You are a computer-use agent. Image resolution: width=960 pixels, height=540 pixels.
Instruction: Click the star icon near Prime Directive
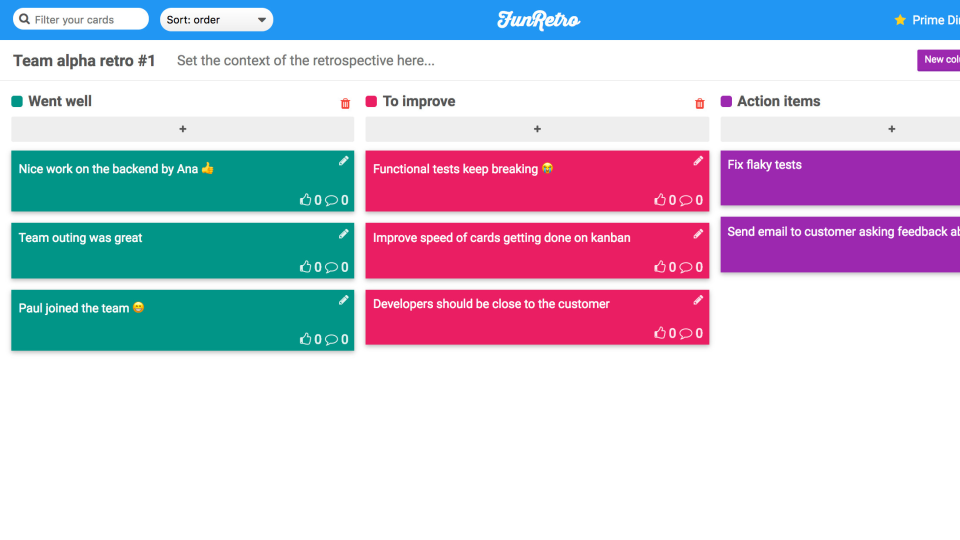pyautogui.click(x=900, y=20)
